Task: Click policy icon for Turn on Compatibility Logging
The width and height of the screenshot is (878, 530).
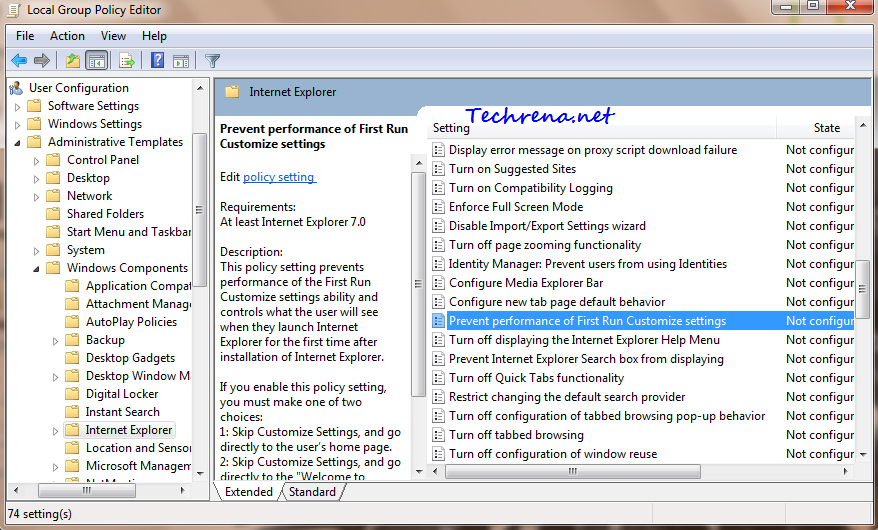Action: pos(438,188)
